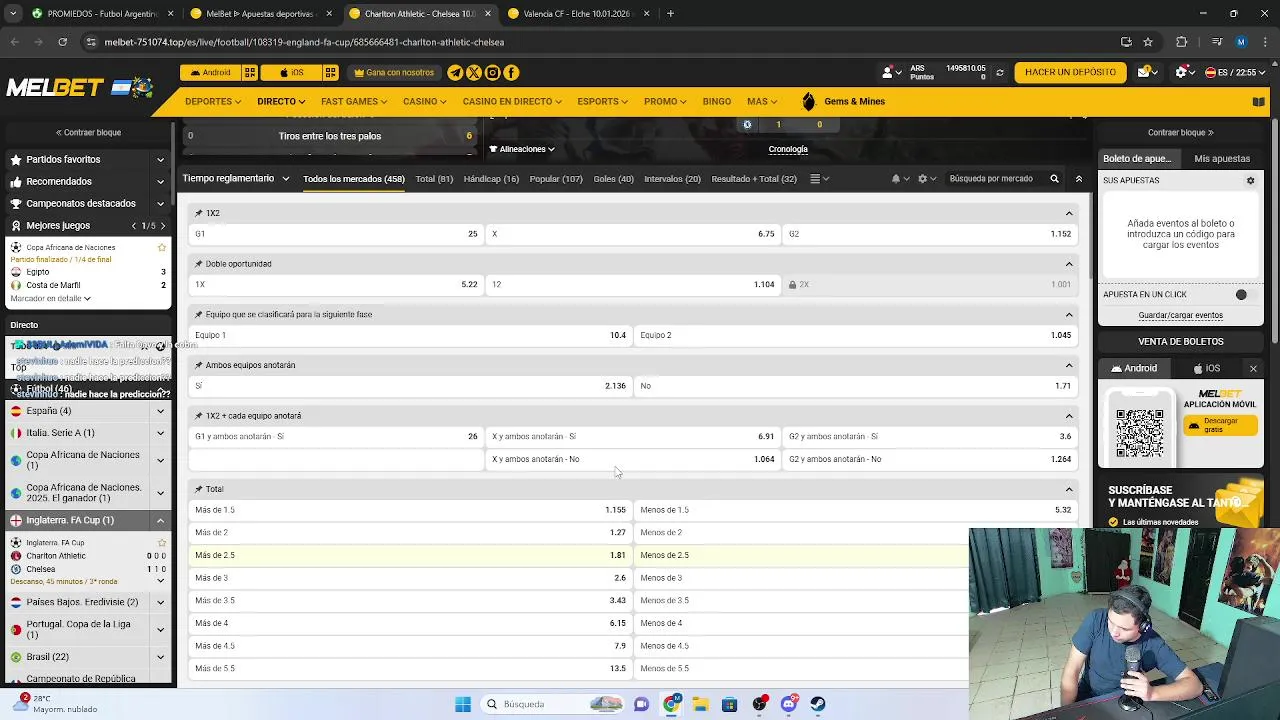Open the DEPORTES menu dropdown
This screenshot has height=720, width=1280.
(x=212, y=101)
